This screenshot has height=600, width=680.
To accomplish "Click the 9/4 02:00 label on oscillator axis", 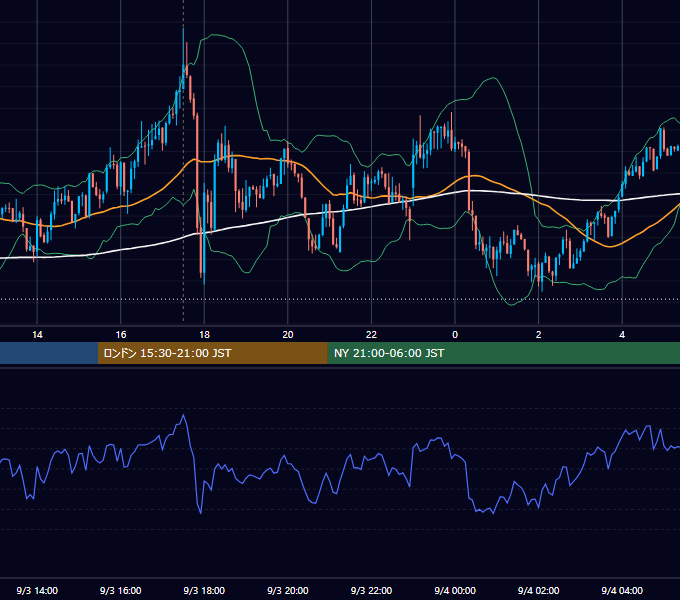I will coord(539,591).
